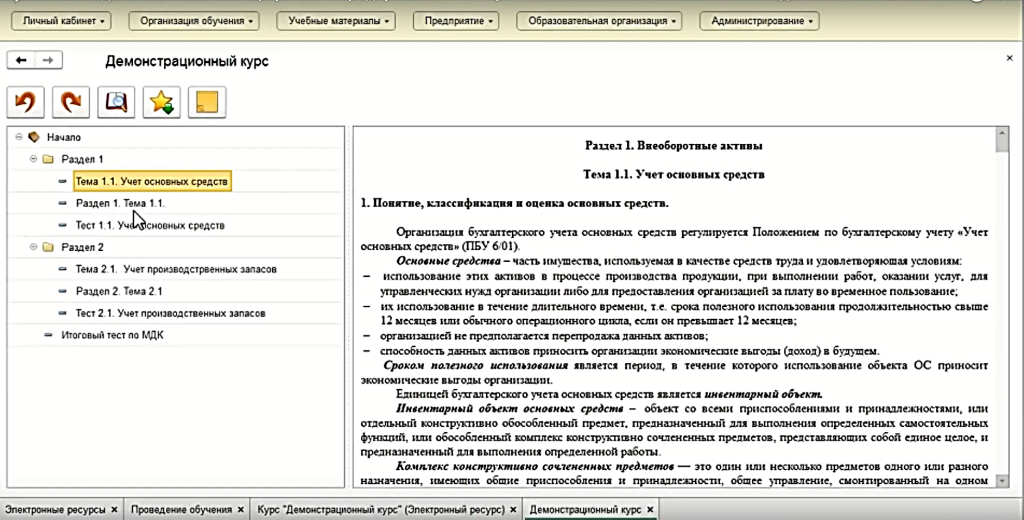Viewport: 1024px width, 520px height.
Task: Click the content pane vertical scrollbar thumb
Action: coord(1002,144)
